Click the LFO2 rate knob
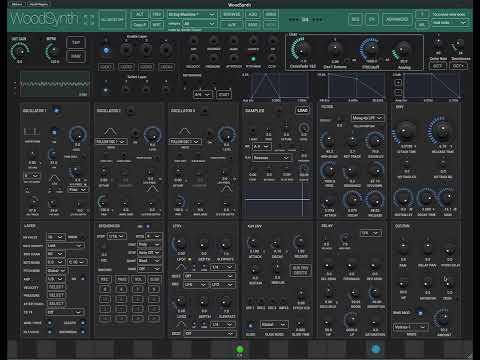The width and height of the screenshot is (480, 360). (181, 302)
